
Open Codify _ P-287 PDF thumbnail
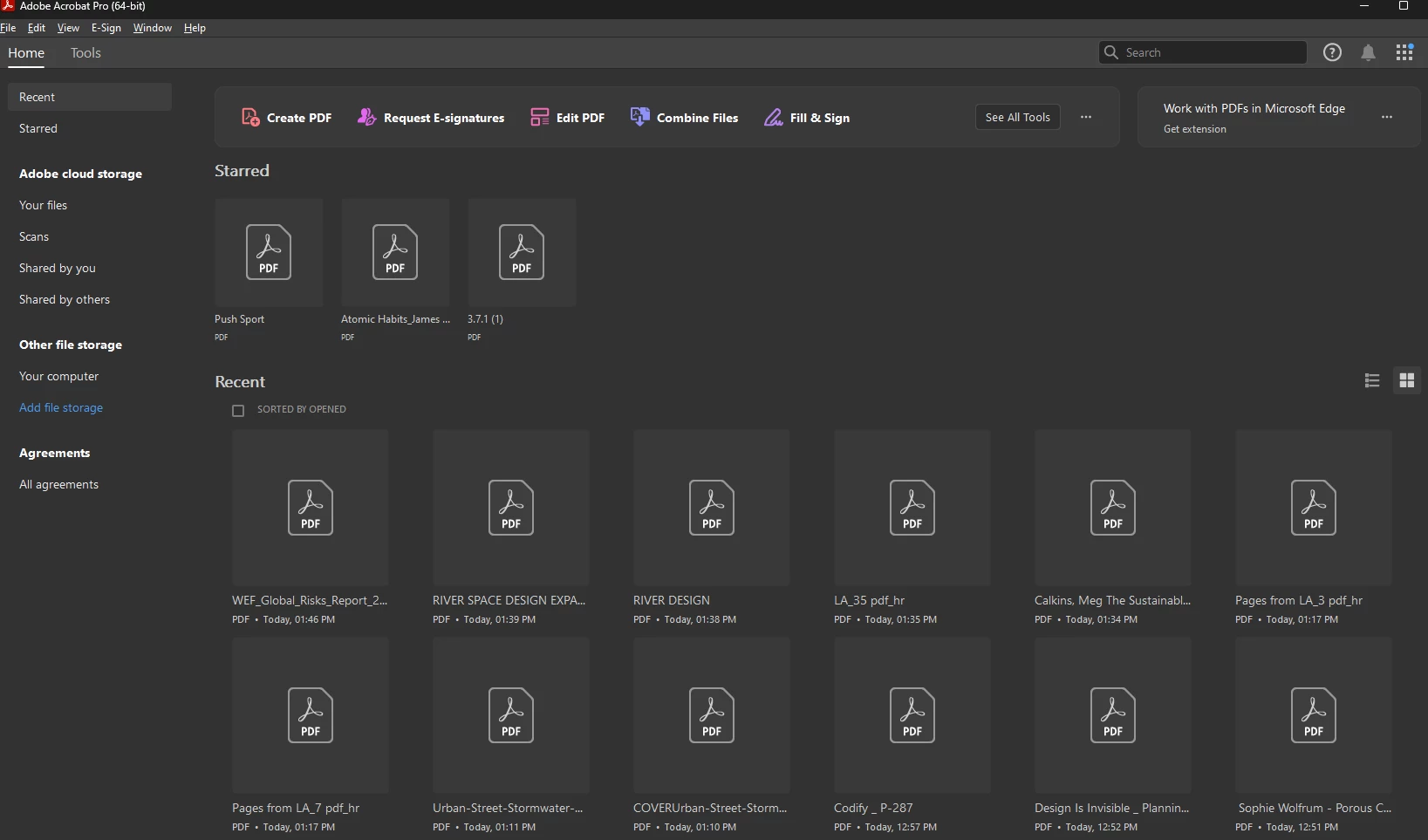[x=912, y=715]
